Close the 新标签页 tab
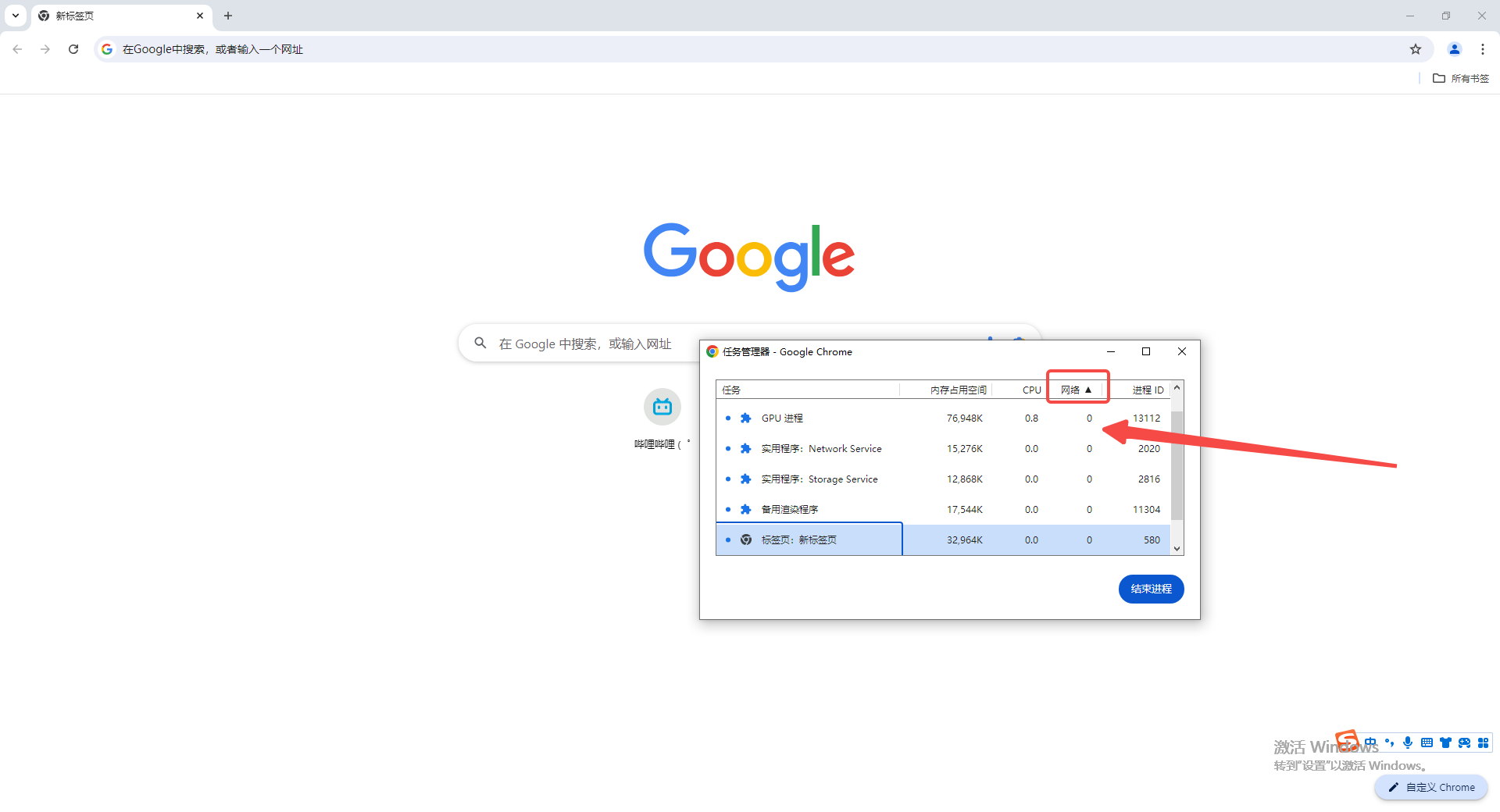The image size is (1500, 812). (200, 16)
